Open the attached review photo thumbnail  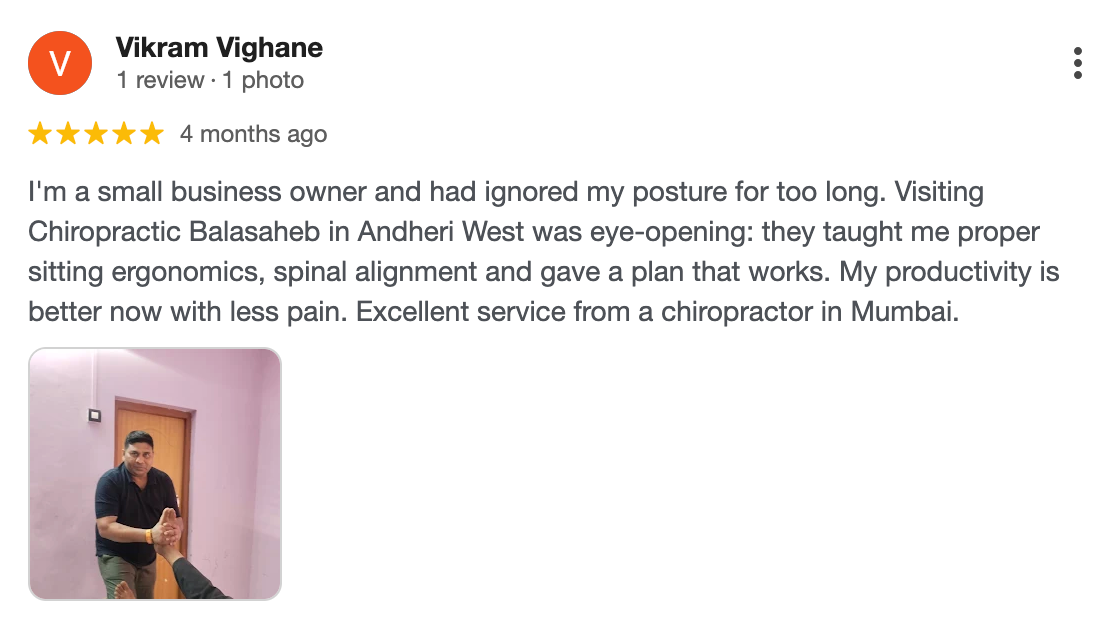(x=155, y=473)
